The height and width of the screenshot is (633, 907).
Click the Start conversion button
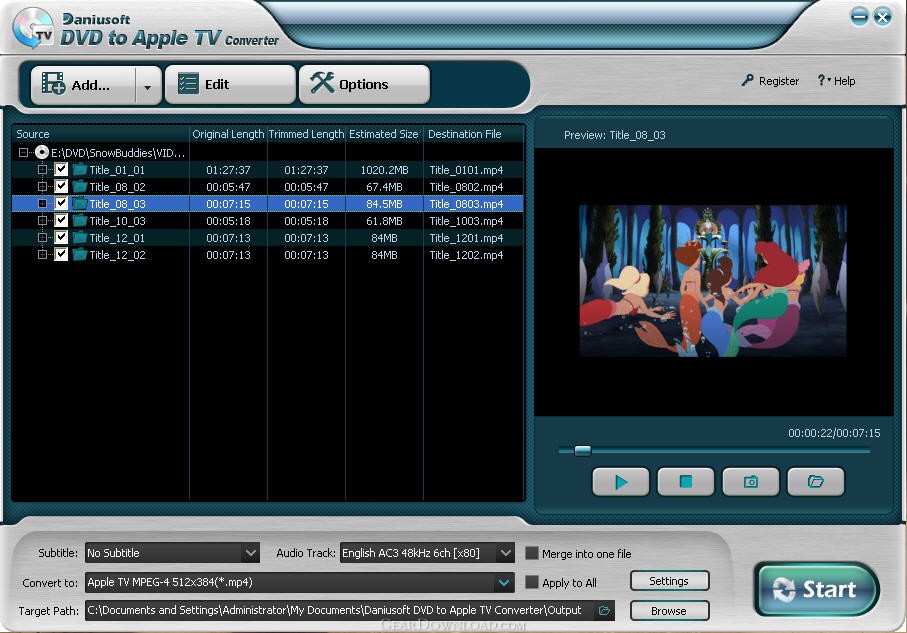pyautogui.click(x=816, y=589)
